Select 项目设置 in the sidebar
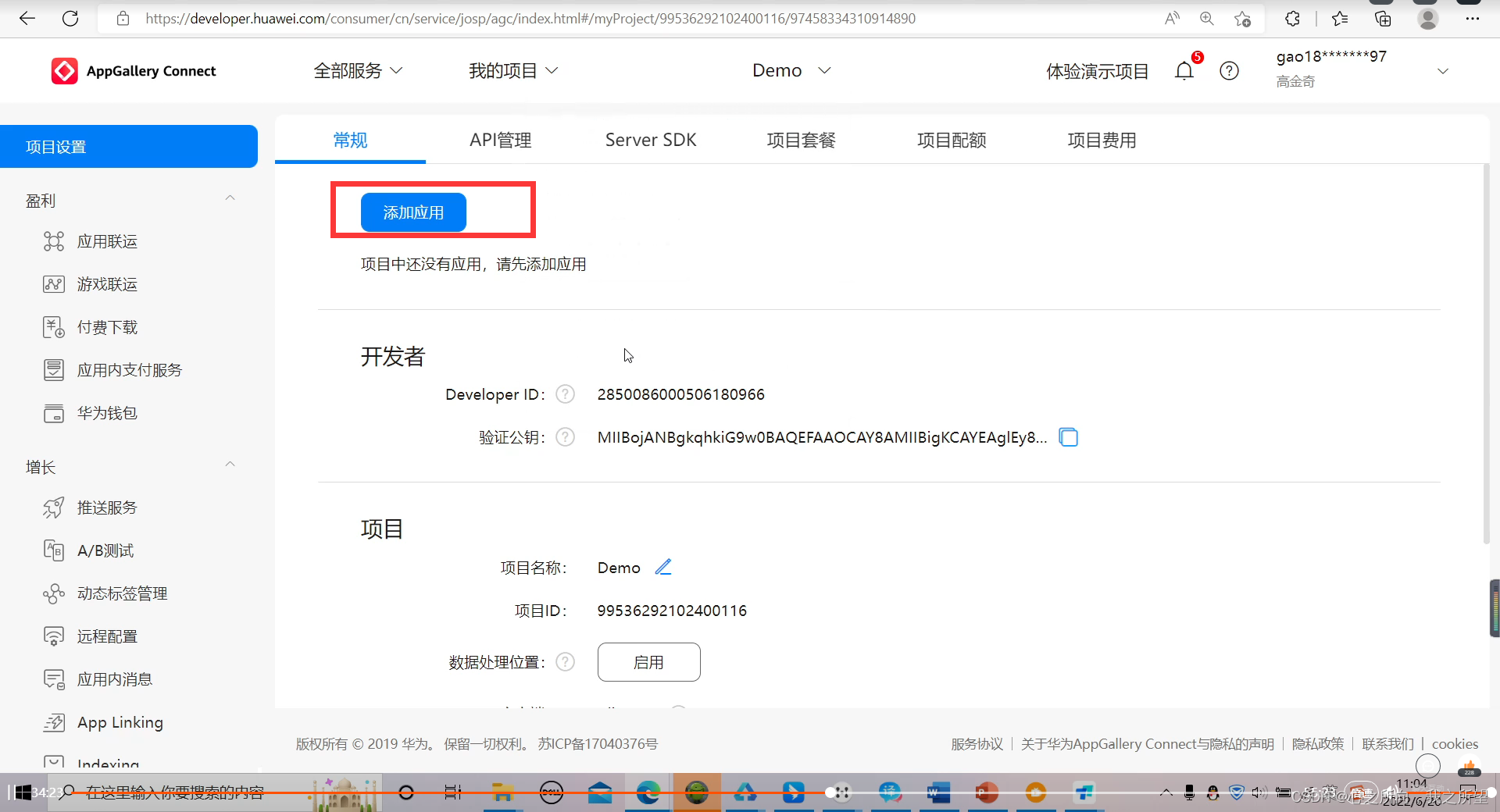Image resolution: width=1500 pixels, height=812 pixels. [129, 147]
